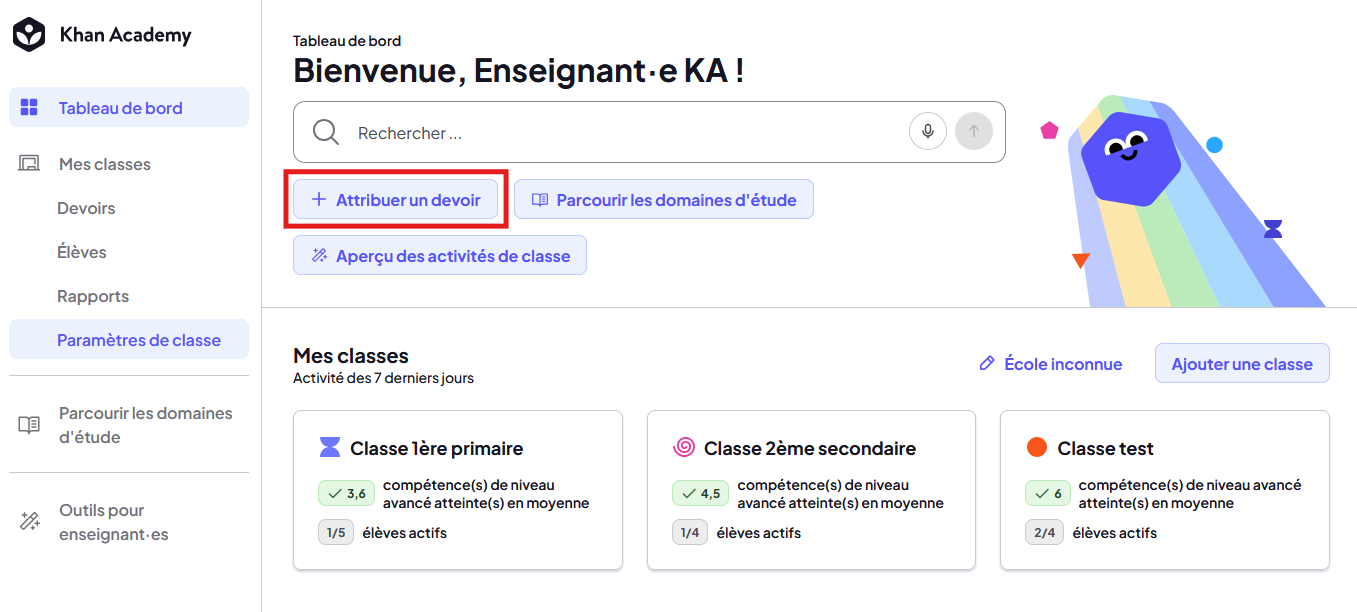Click the Mes classes blackboard icon
1357x612 pixels.
click(x=29, y=164)
